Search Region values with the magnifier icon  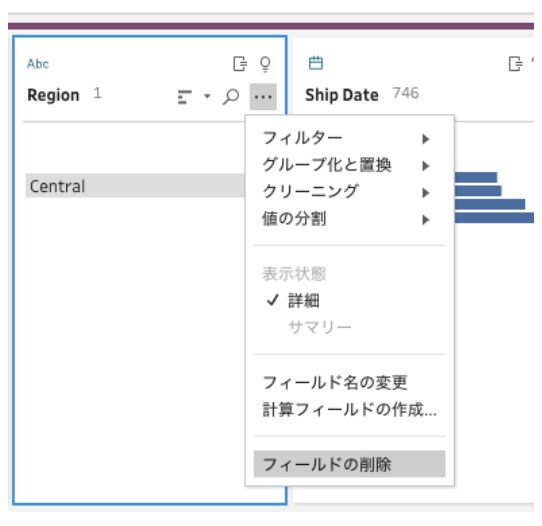(x=231, y=96)
